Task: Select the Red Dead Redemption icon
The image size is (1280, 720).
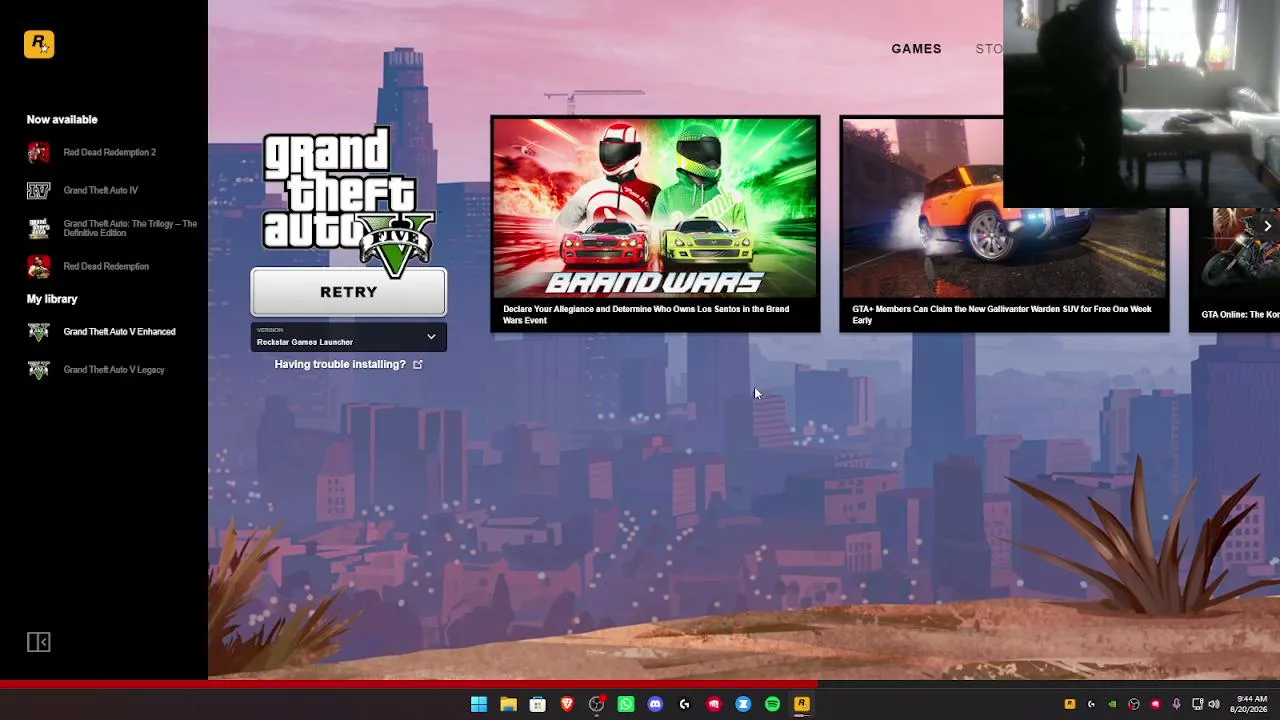Action: pos(38,266)
